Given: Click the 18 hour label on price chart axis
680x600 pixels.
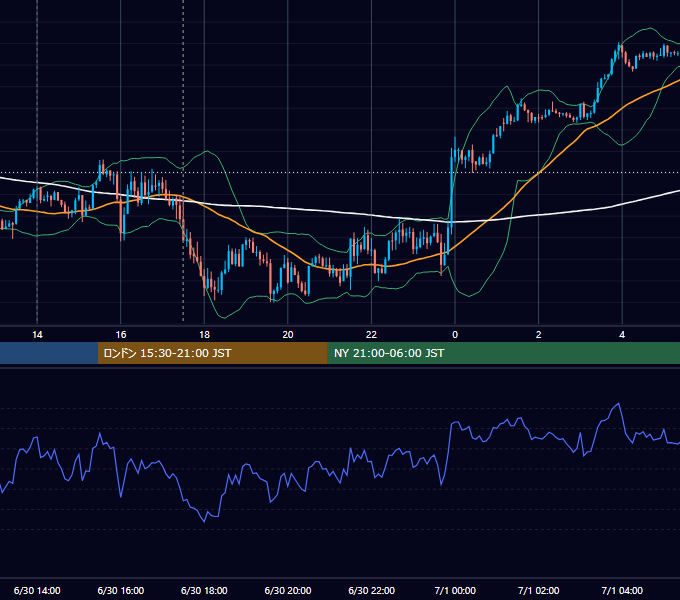Looking at the screenshot, I should [x=204, y=335].
